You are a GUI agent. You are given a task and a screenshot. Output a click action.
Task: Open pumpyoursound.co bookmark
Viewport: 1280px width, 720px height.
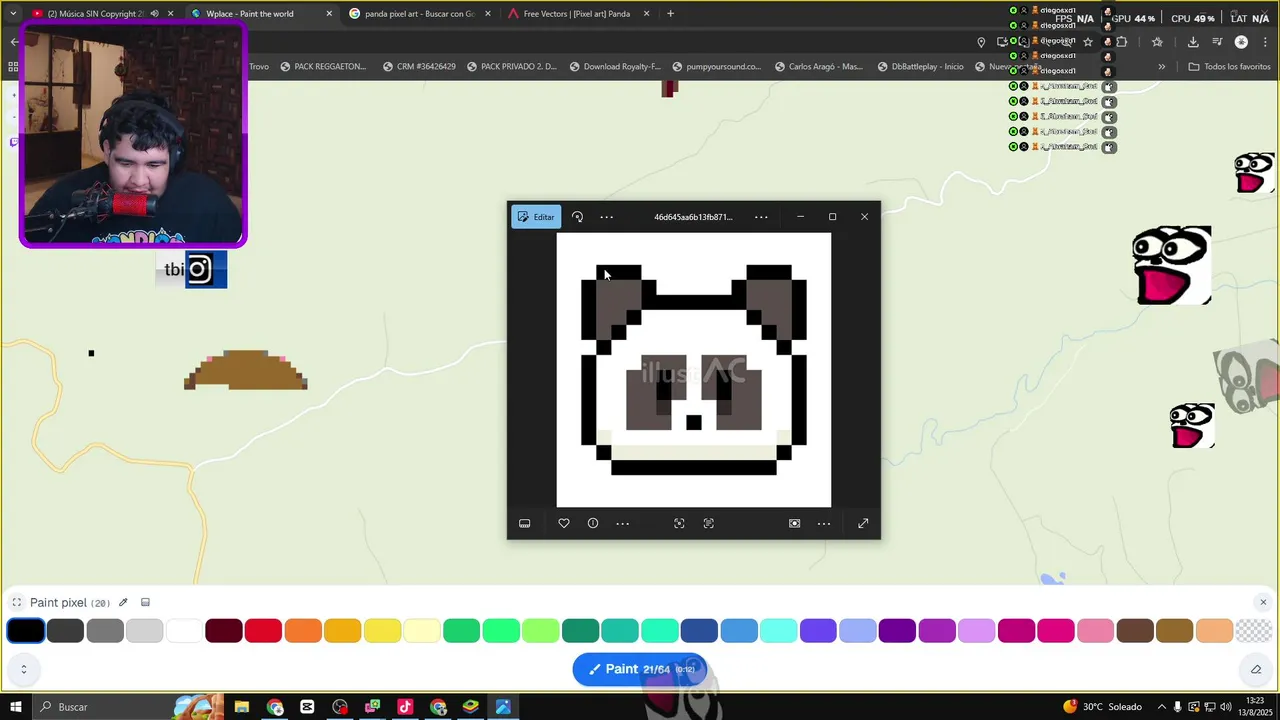716,67
